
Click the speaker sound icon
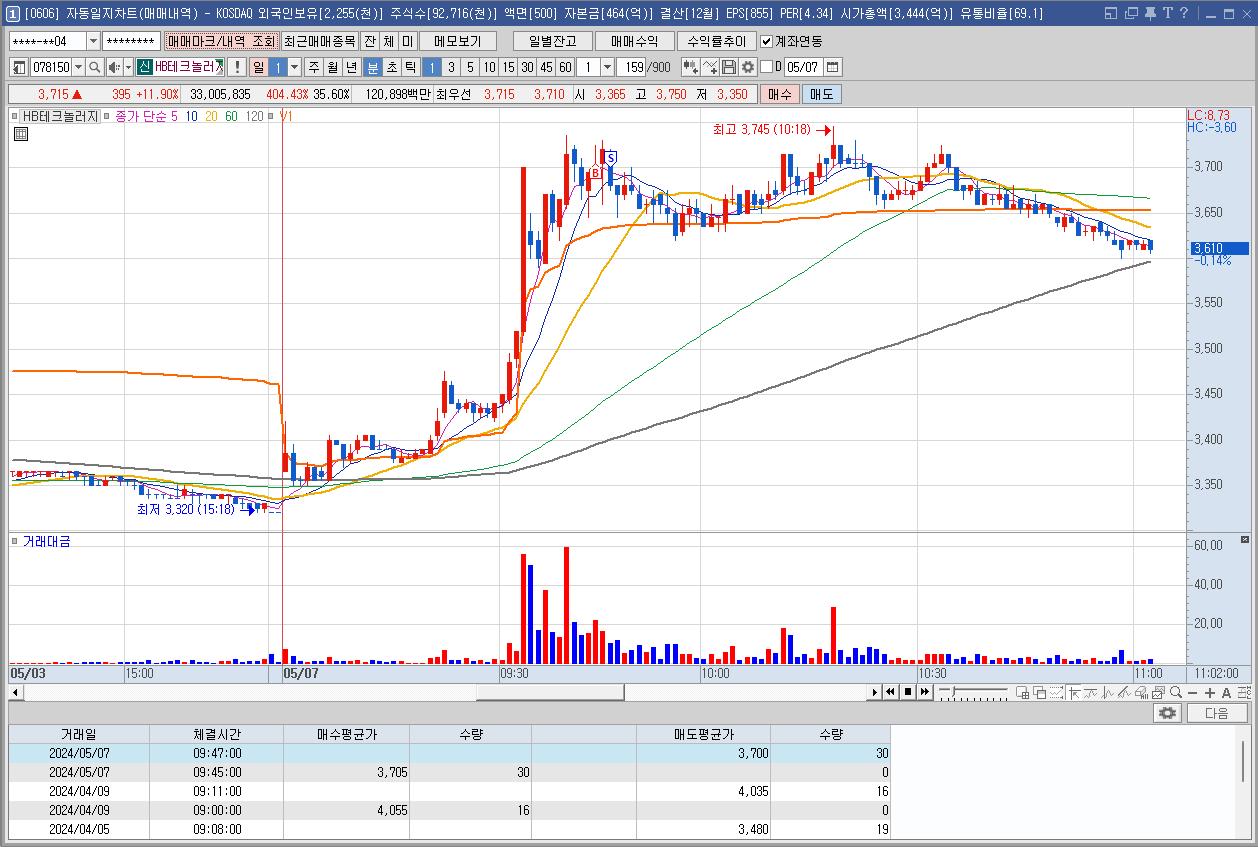pos(113,67)
